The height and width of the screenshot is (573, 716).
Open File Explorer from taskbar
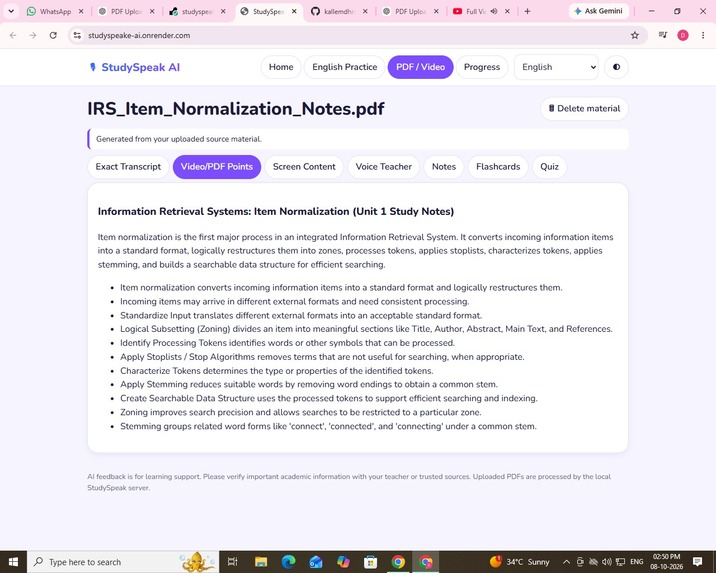[x=261, y=562]
